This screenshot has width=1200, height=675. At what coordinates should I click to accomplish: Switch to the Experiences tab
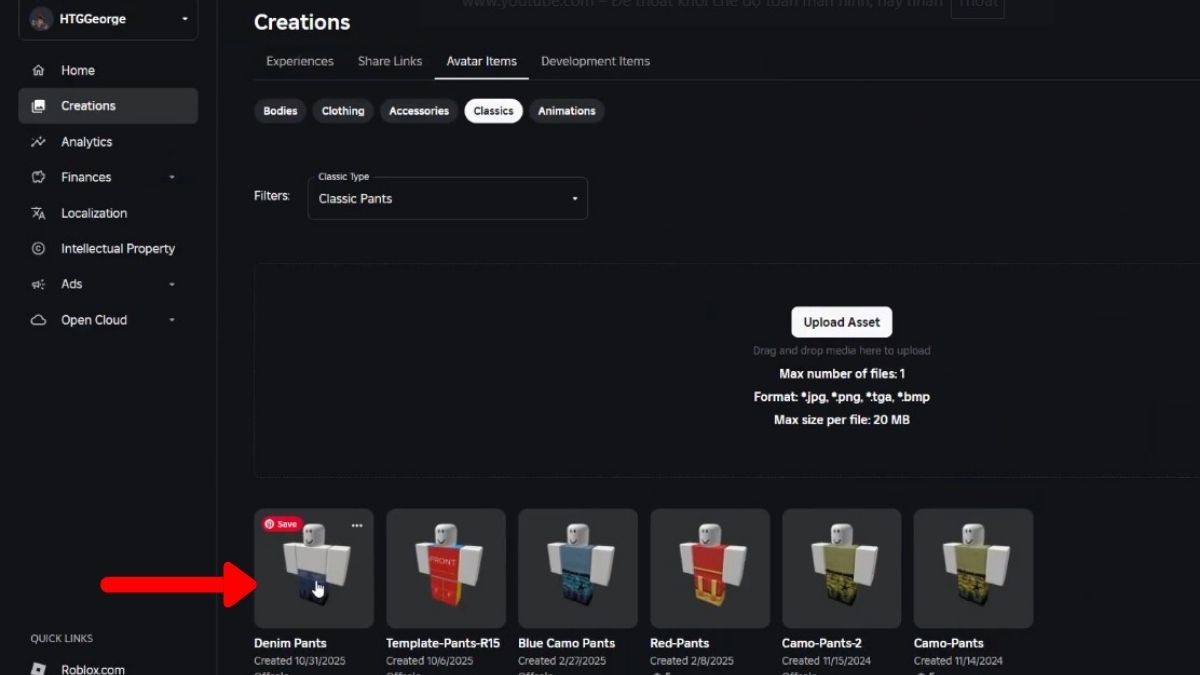300,61
